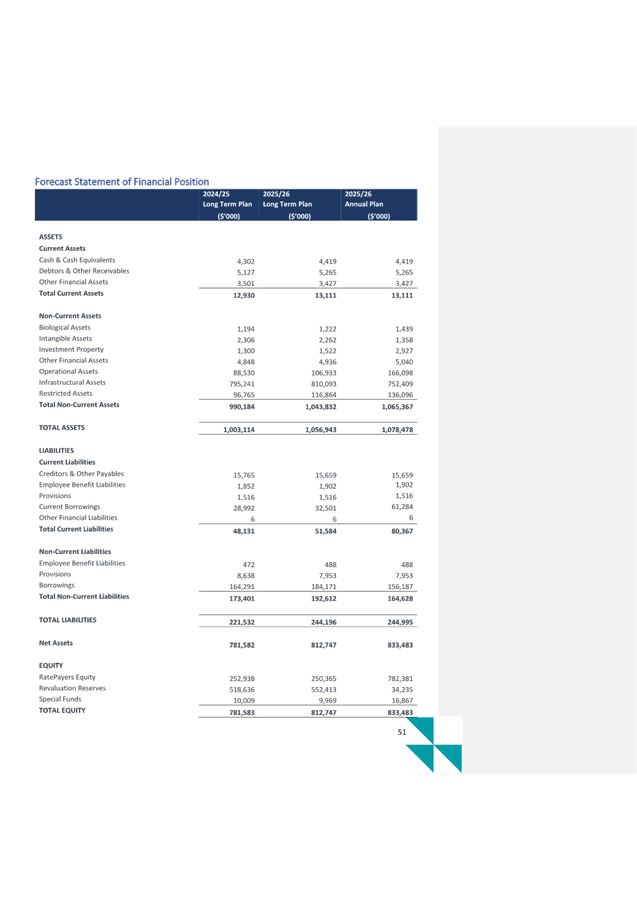Select the 'TOTAL ASSETS' row label
Screen dimensions: 637x901
click(x=61, y=428)
